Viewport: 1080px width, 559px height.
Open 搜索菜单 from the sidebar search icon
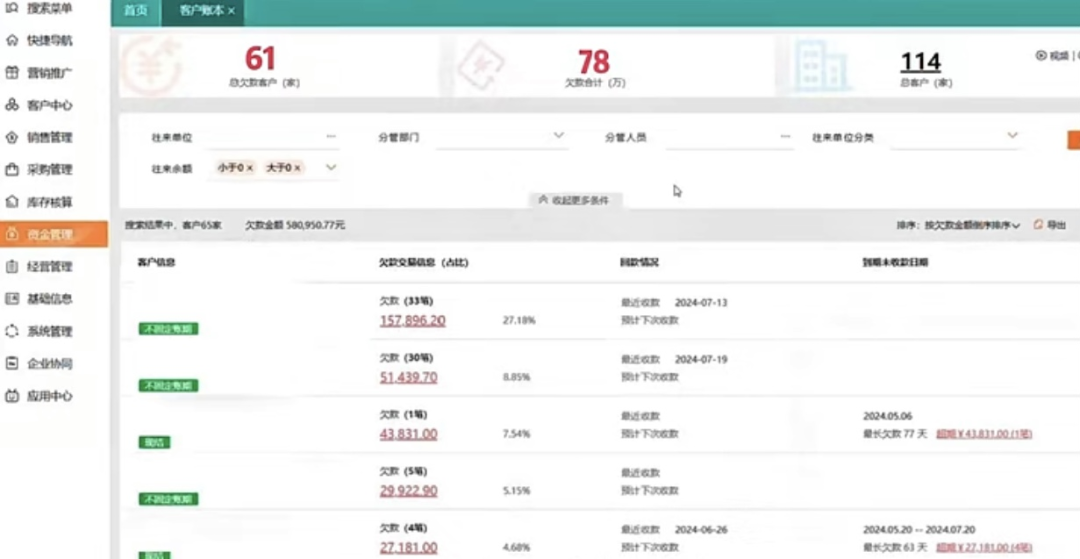click(12, 8)
